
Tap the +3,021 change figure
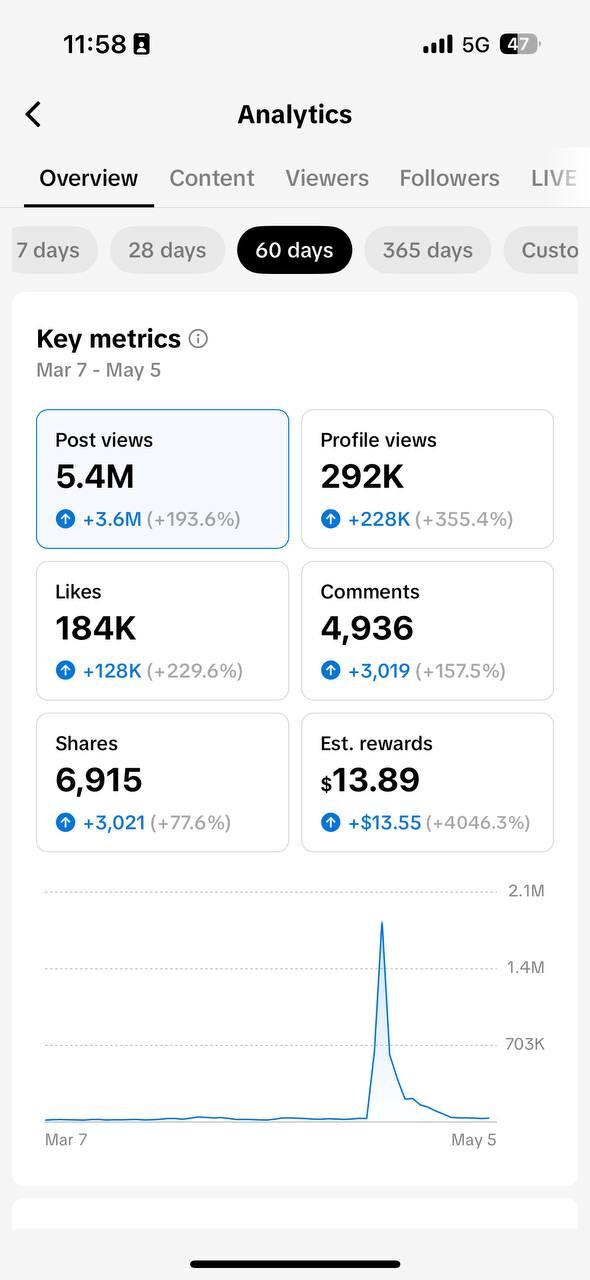114,823
